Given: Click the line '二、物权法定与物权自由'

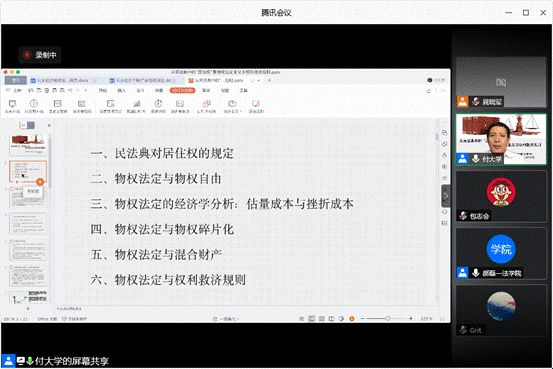Looking at the screenshot, I should [x=156, y=179].
